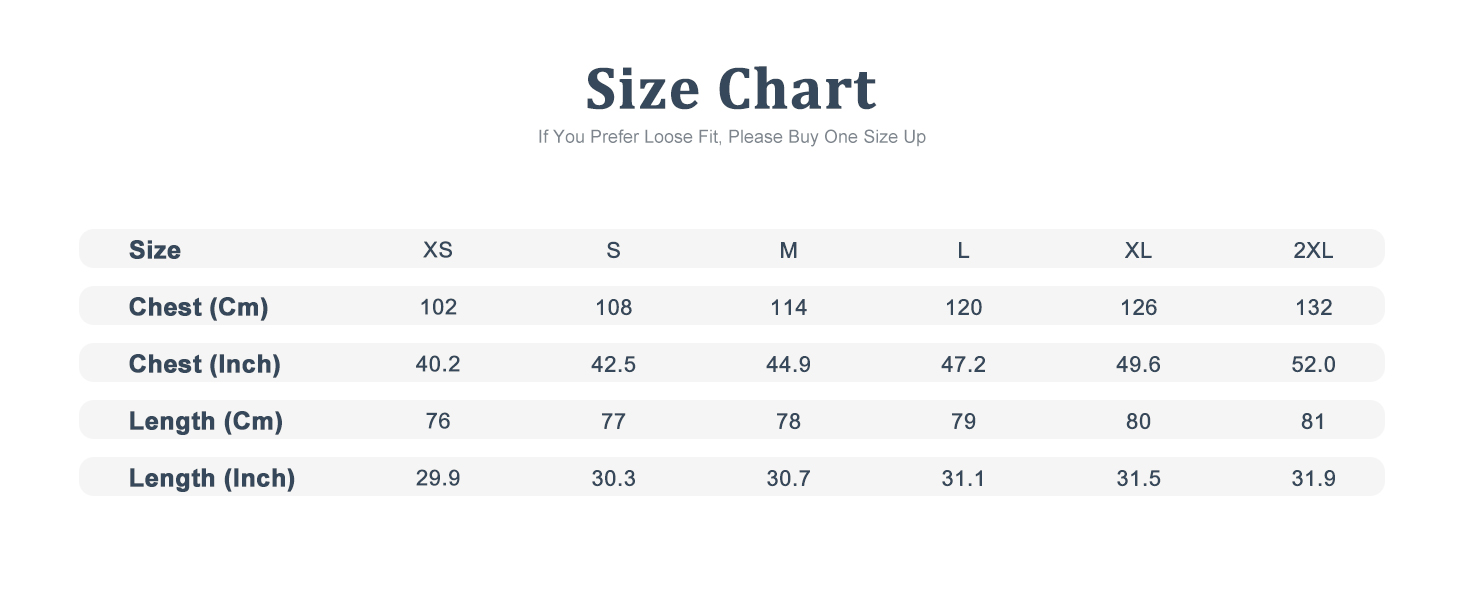Click the Chest (Cm) row label
Image resolution: width=1464 pixels, height=600 pixels.
click(199, 307)
